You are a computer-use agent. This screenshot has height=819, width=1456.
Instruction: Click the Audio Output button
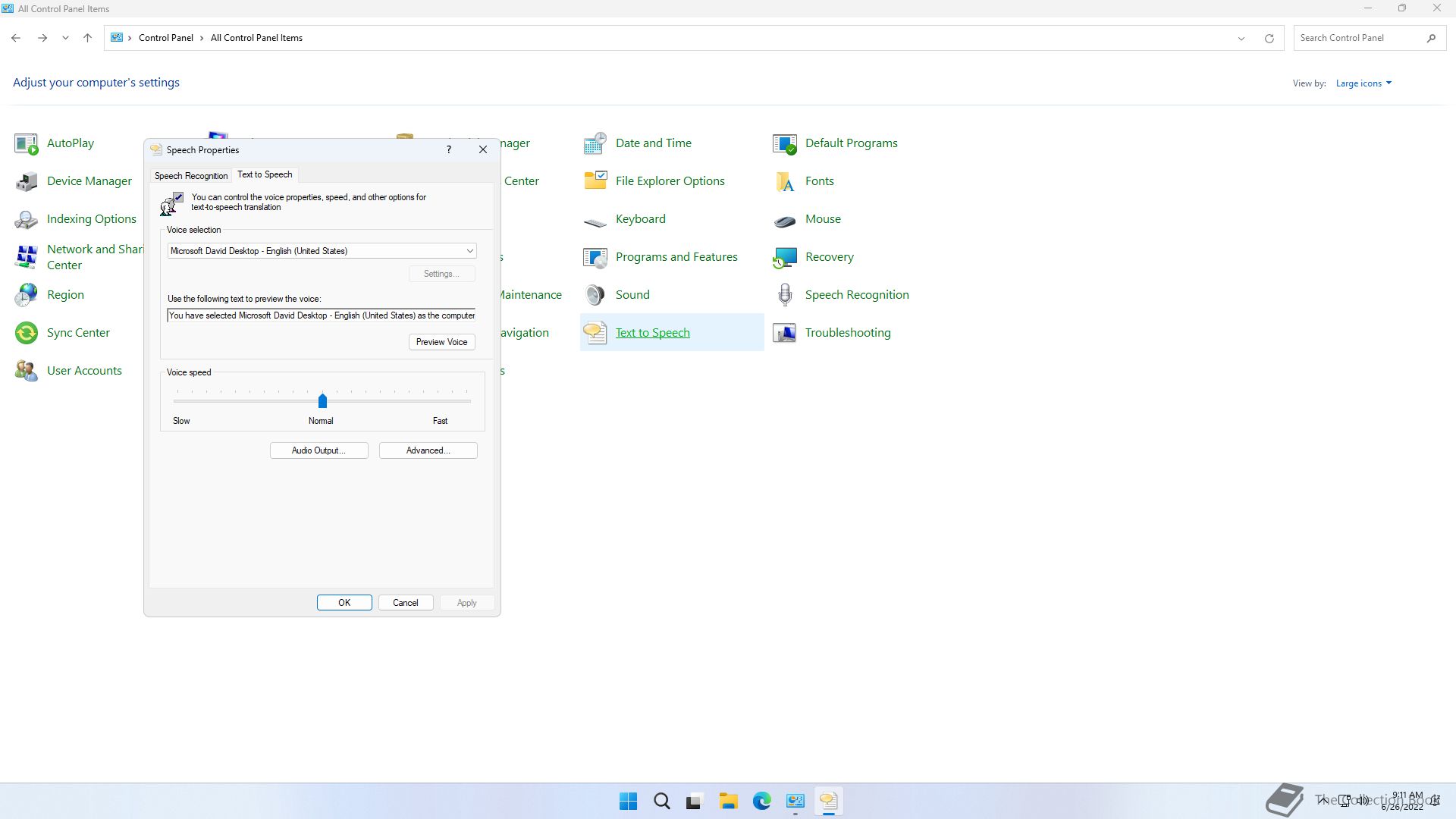pos(318,450)
